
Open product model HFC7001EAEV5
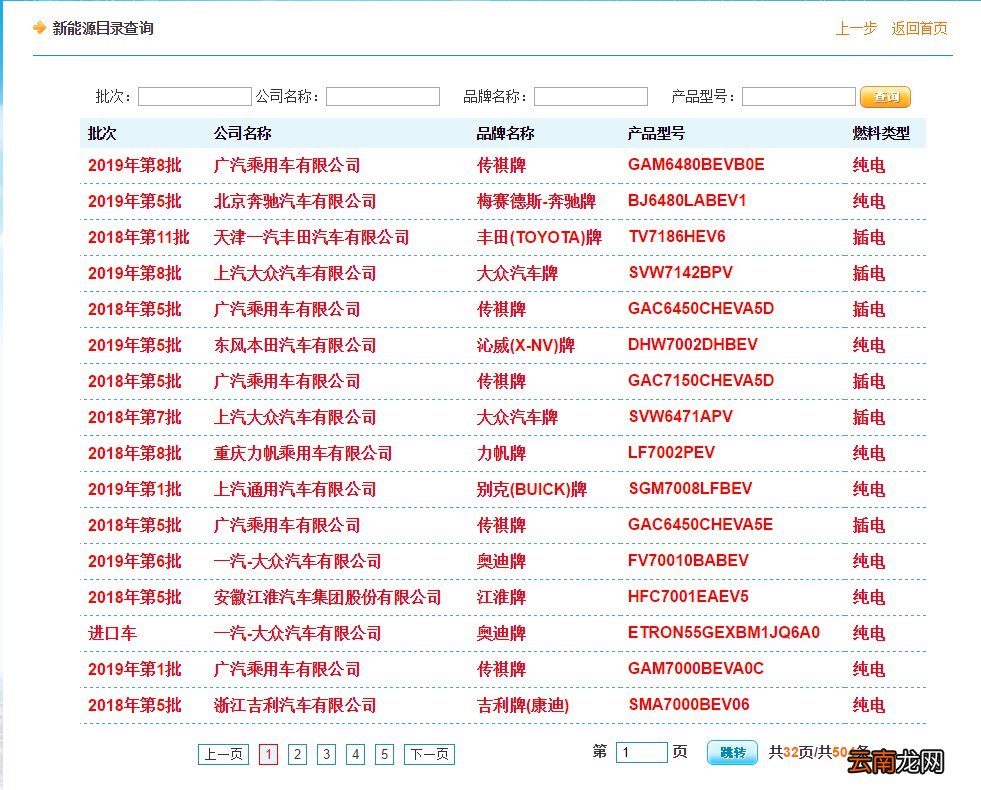688,597
